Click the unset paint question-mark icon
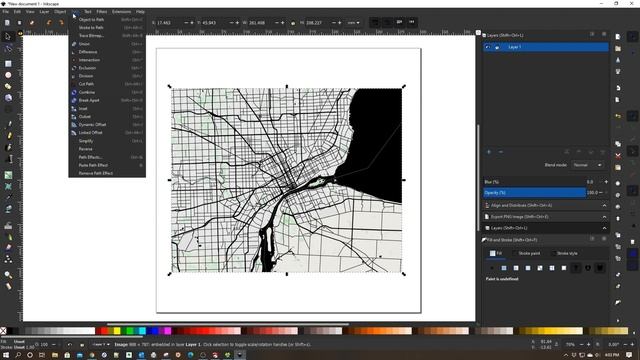 [576, 268]
